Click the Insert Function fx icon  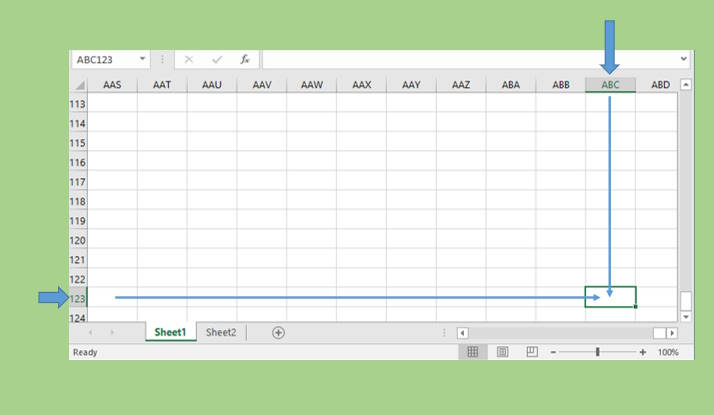pos(244,60)
